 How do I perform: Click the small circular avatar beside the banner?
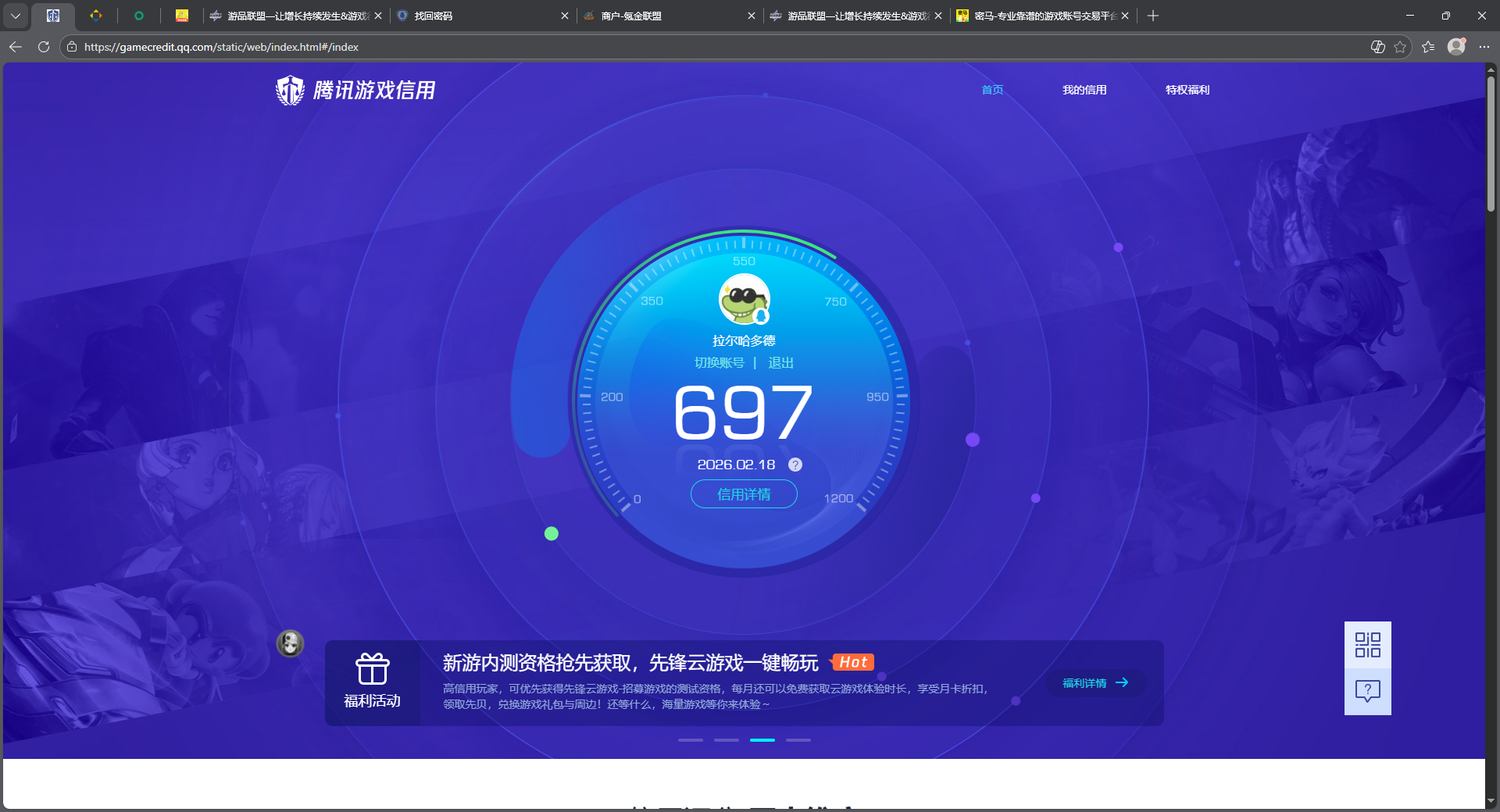click(x=290, y=643)
